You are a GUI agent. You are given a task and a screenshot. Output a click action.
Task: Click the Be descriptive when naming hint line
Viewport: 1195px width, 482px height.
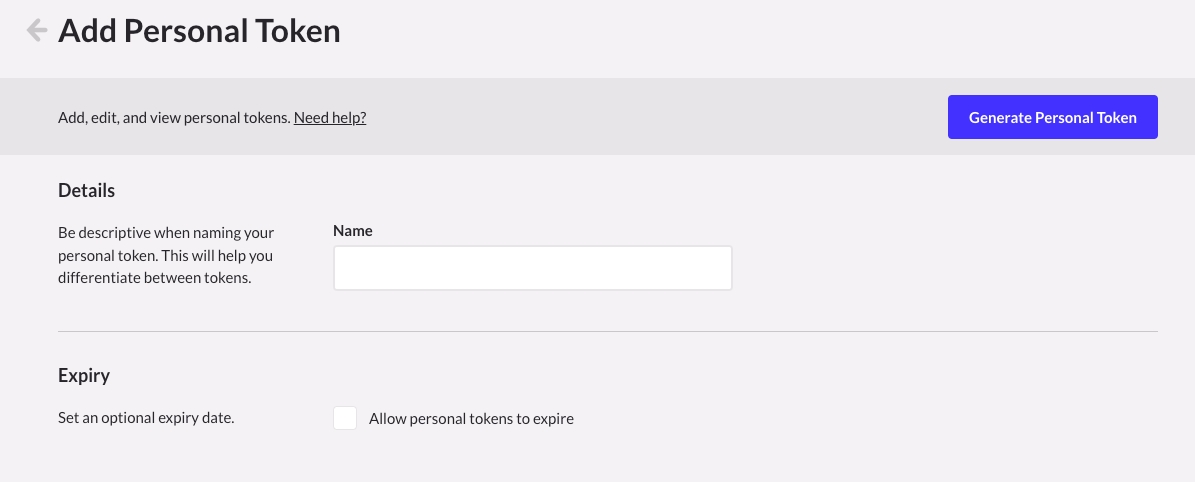[x=166, y=233]
